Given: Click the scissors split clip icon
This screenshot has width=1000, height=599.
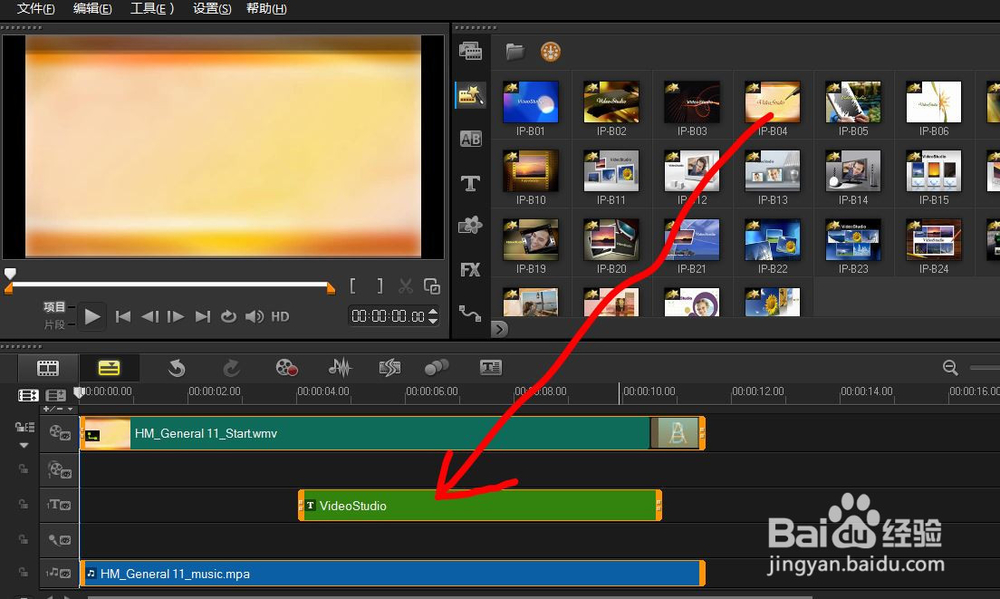Looking at the screenshot, I should click(406, 286).
